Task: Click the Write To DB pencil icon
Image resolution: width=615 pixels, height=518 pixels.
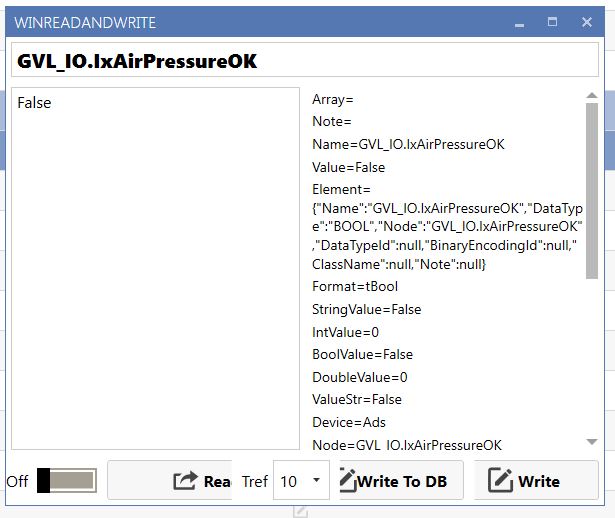Action: [x=348, y=480]
